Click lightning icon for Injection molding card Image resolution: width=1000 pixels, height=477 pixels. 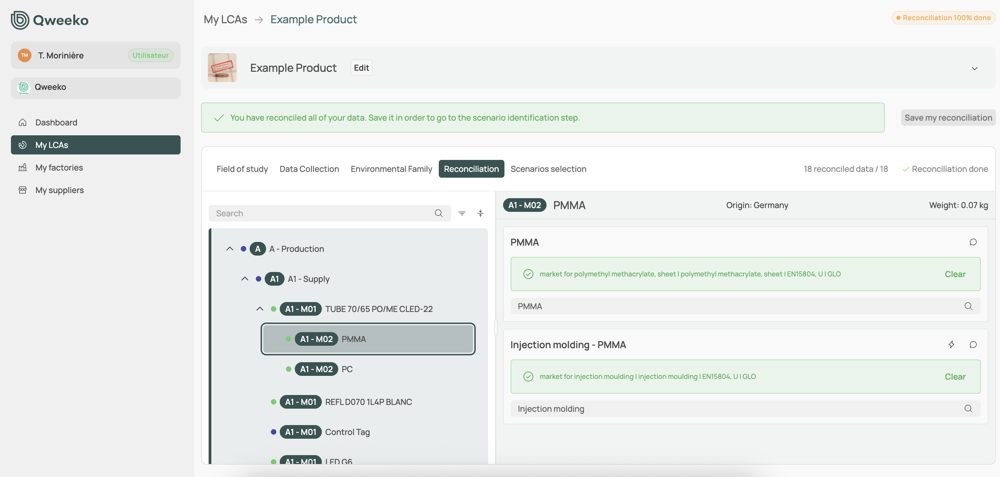pyautogui.click(x=952, y=344)
